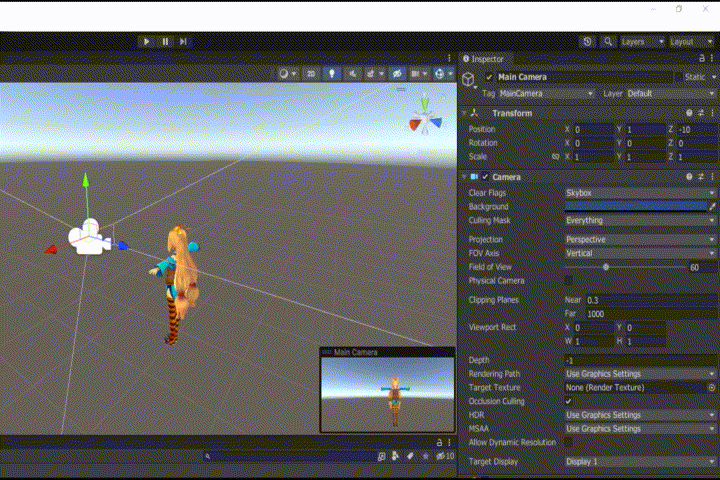Pick Background color with the eyedropper
Image resolution: width=720 pixels, height=480 pixels.
(712, 207)
